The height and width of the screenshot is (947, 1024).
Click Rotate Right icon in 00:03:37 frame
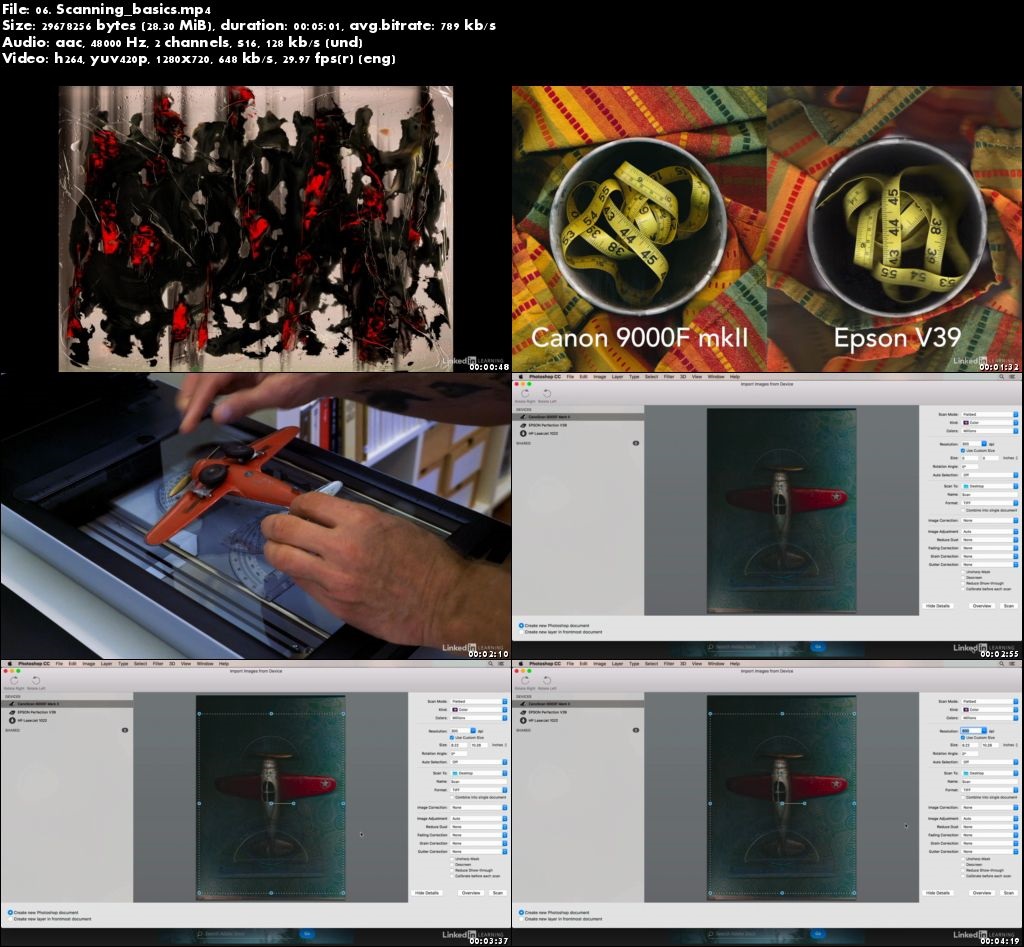coord(14,681)
